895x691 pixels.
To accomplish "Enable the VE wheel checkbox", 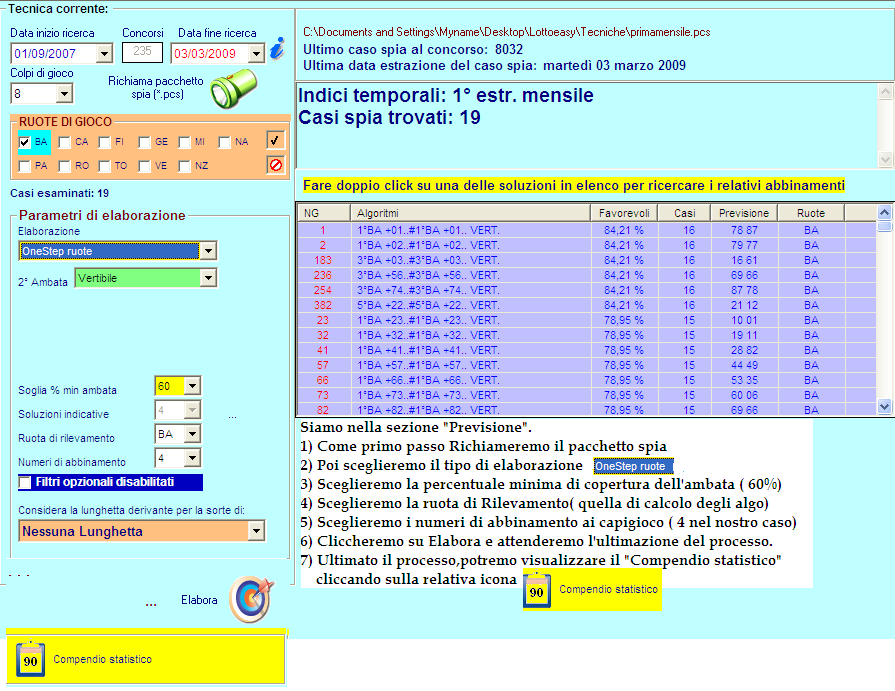I will [144, 166].
